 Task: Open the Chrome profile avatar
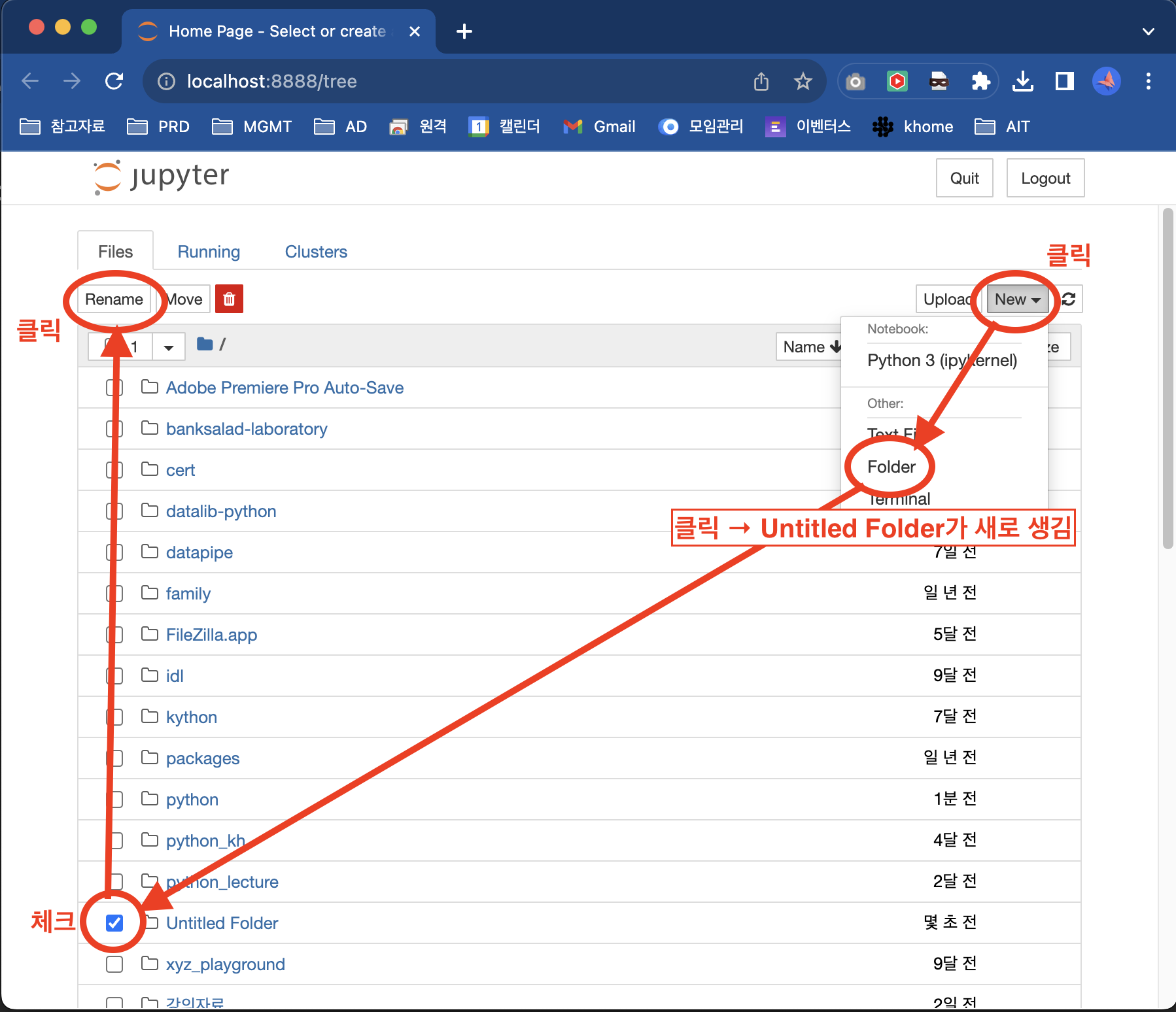coord(1107,81)
